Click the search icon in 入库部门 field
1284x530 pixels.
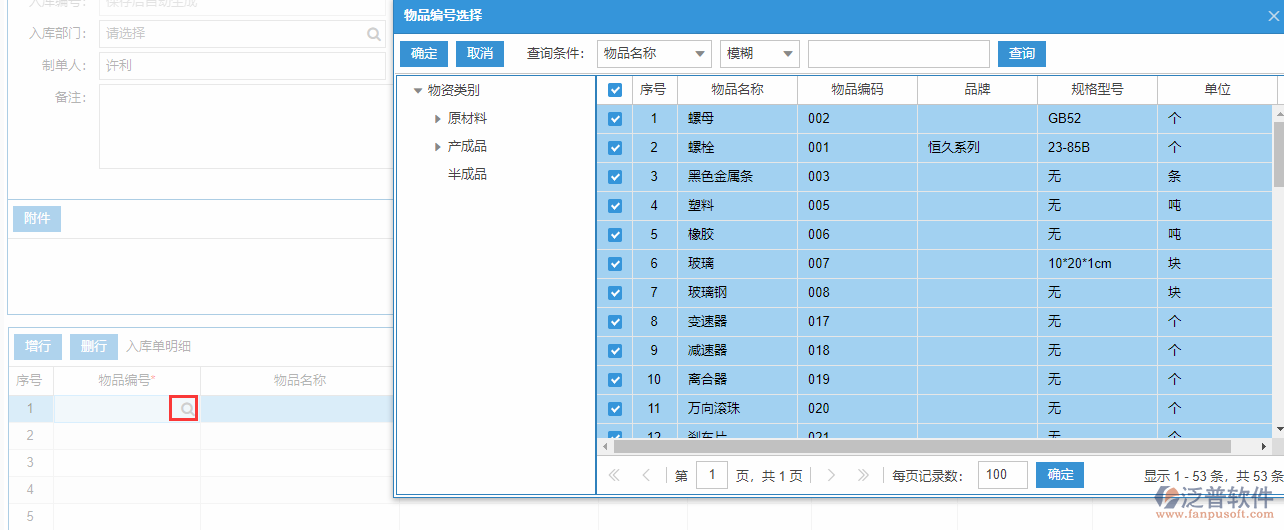tap(374, 34)
